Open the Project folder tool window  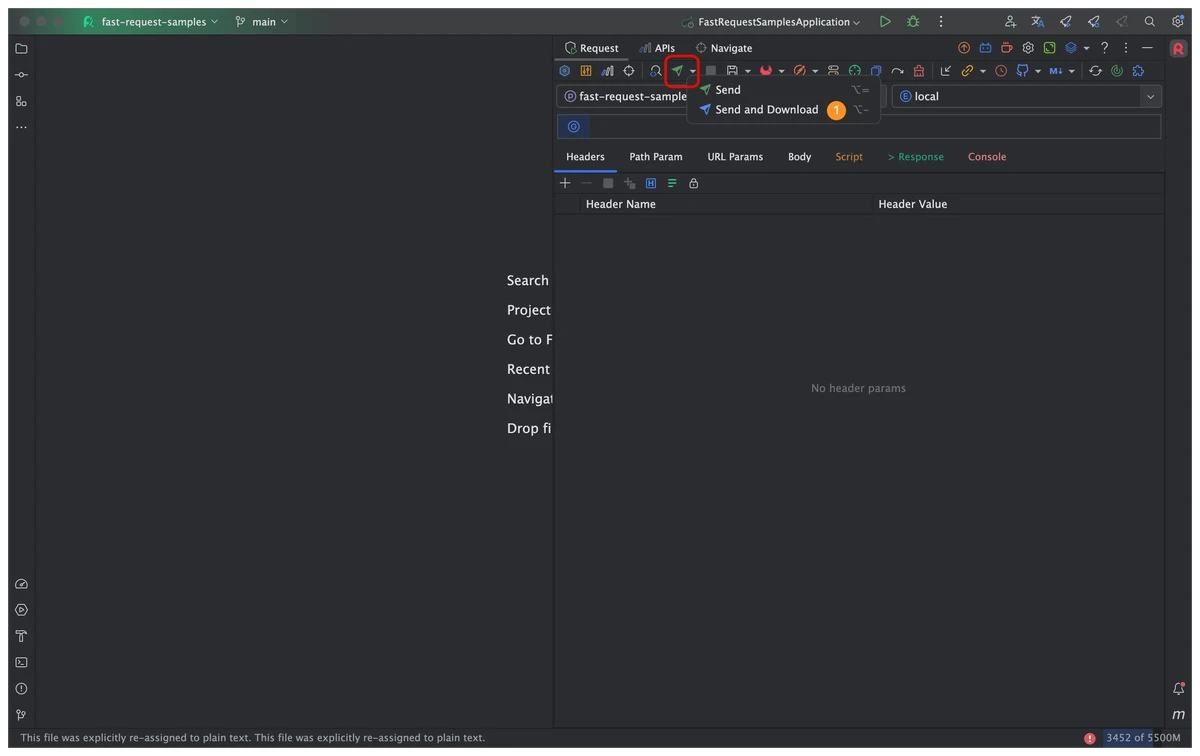click(x=21, y=48)
